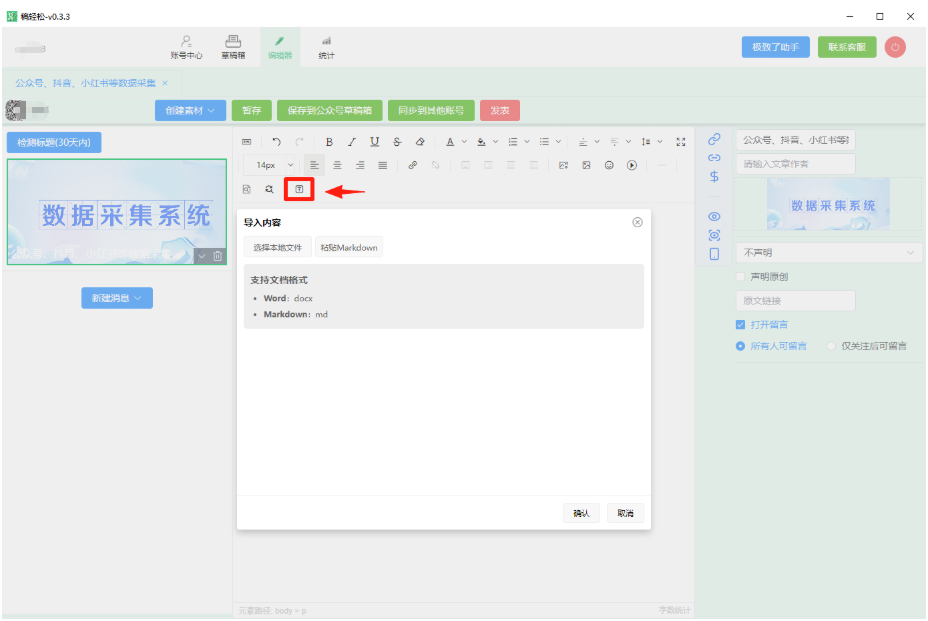Open the 创建素材 dropdown button

(x=190, y=110)
